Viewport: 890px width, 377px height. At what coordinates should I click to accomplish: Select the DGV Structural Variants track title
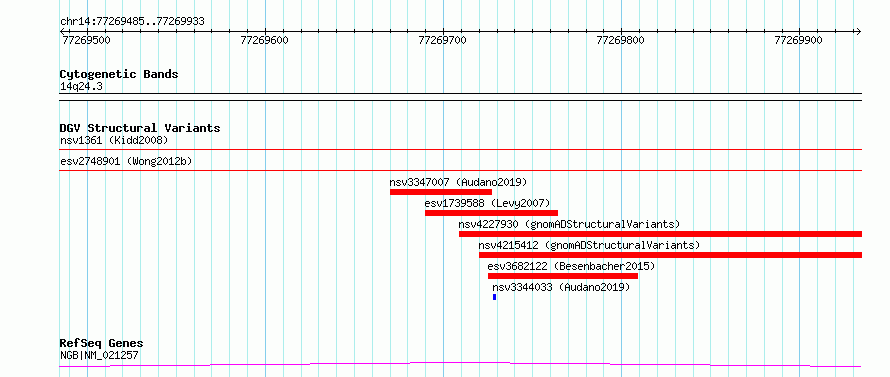pos(140,128)
